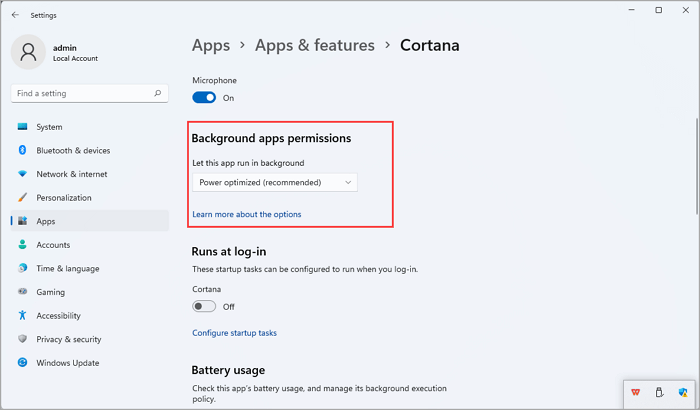700x410 pixels.
Task: Click Privacy & security shield icon
Action: (x=22, y=339)
